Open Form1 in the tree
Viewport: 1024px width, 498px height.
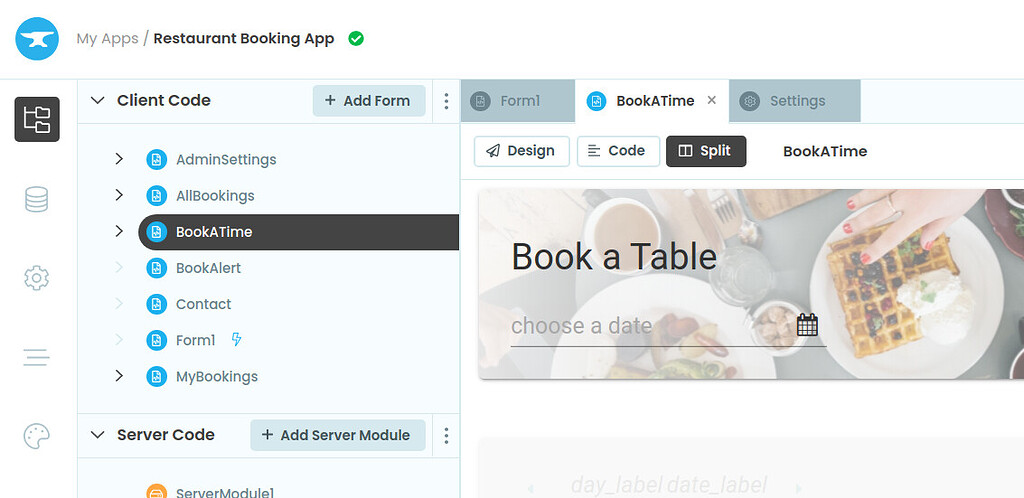(195, 340)
